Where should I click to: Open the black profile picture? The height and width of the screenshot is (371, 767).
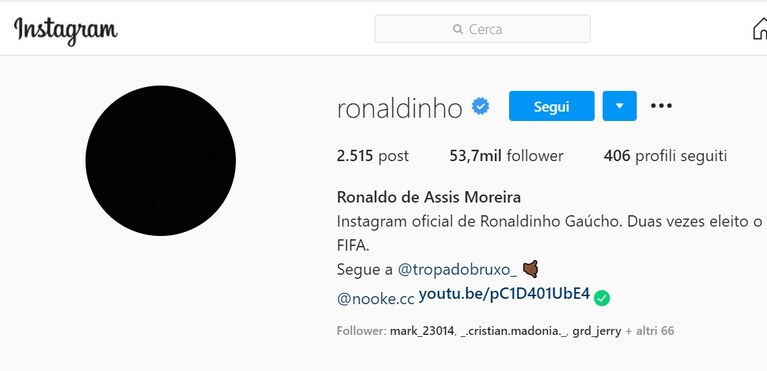click(x=160, y=161)
